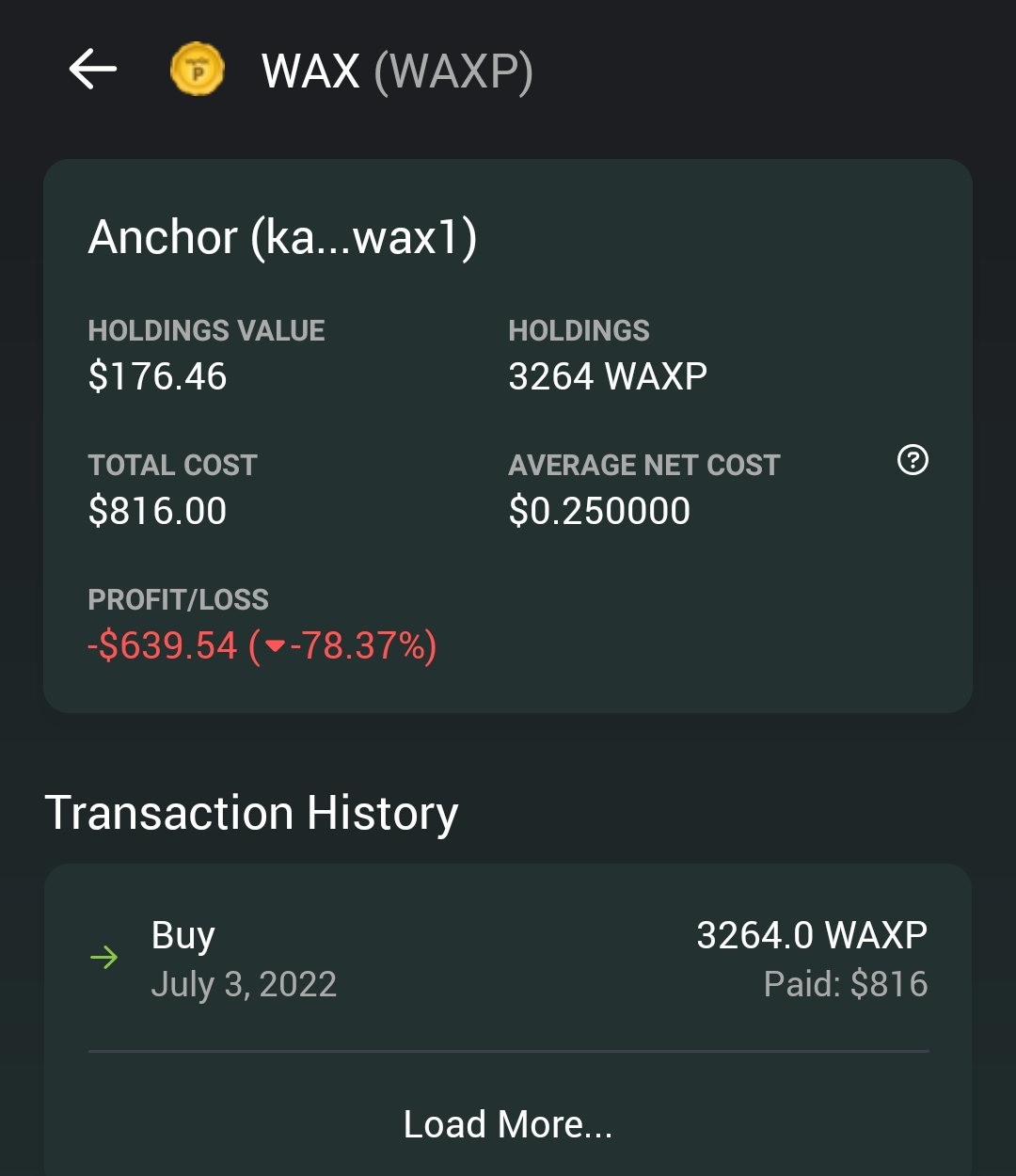Click the green Buy transaction arrow
This screenshot has width=1016, height=1176.
[103, 958]
